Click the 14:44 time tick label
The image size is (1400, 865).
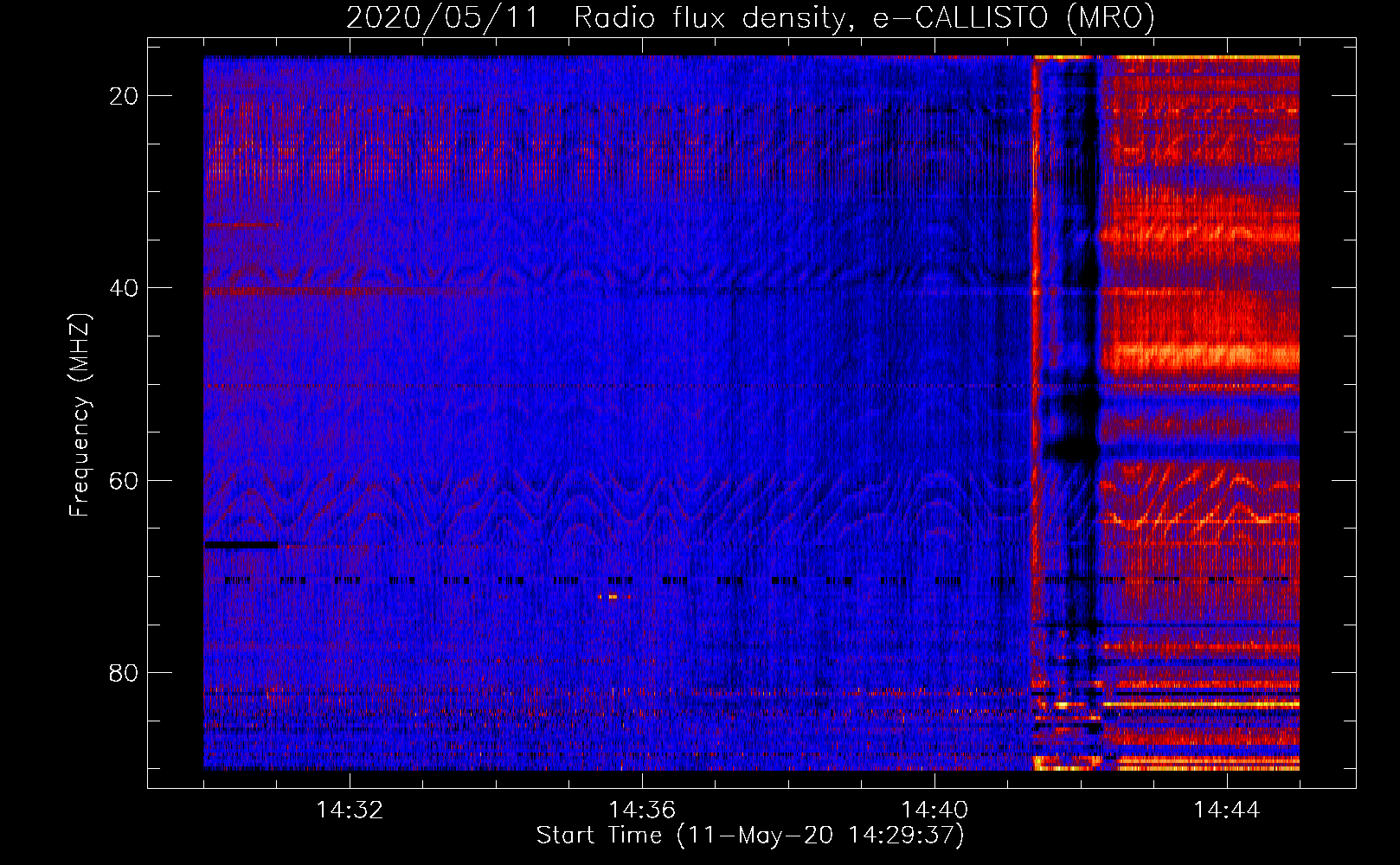tap(1227, 811)
